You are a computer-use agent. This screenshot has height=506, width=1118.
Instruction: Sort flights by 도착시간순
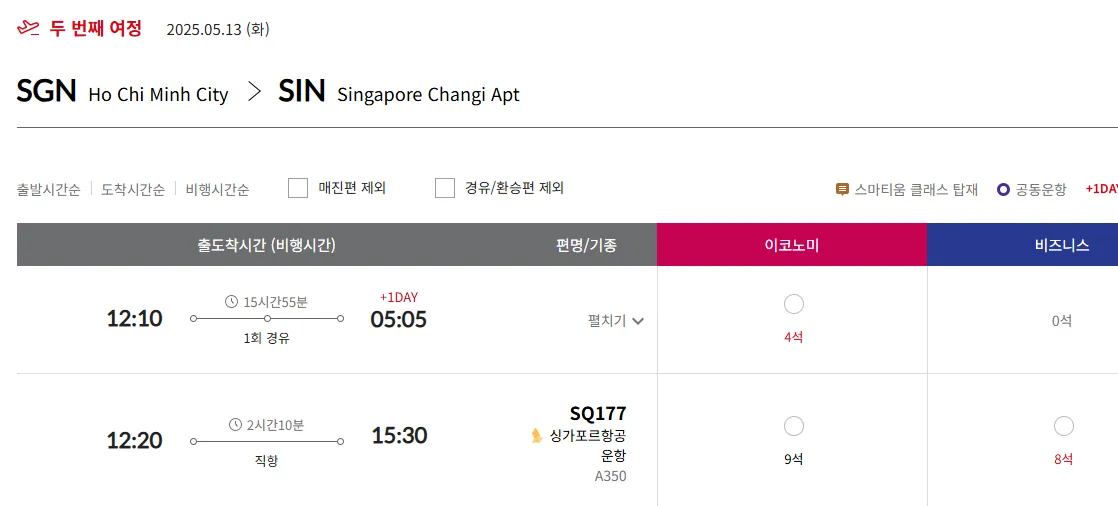click(133, 189)
